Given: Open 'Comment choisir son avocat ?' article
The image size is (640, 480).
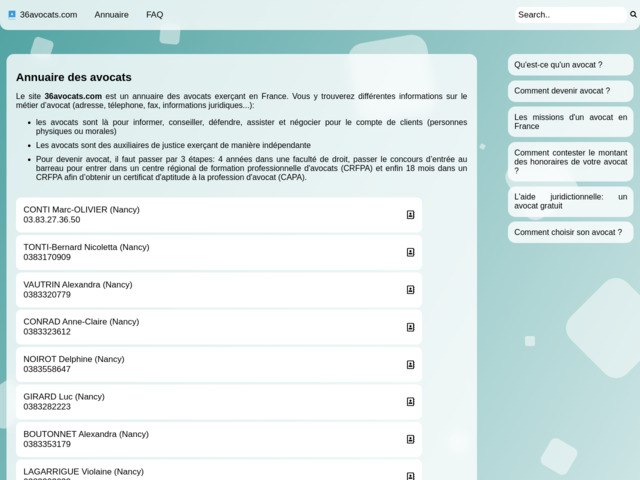Looking at the screenshot, I should [x=570, y=232].
